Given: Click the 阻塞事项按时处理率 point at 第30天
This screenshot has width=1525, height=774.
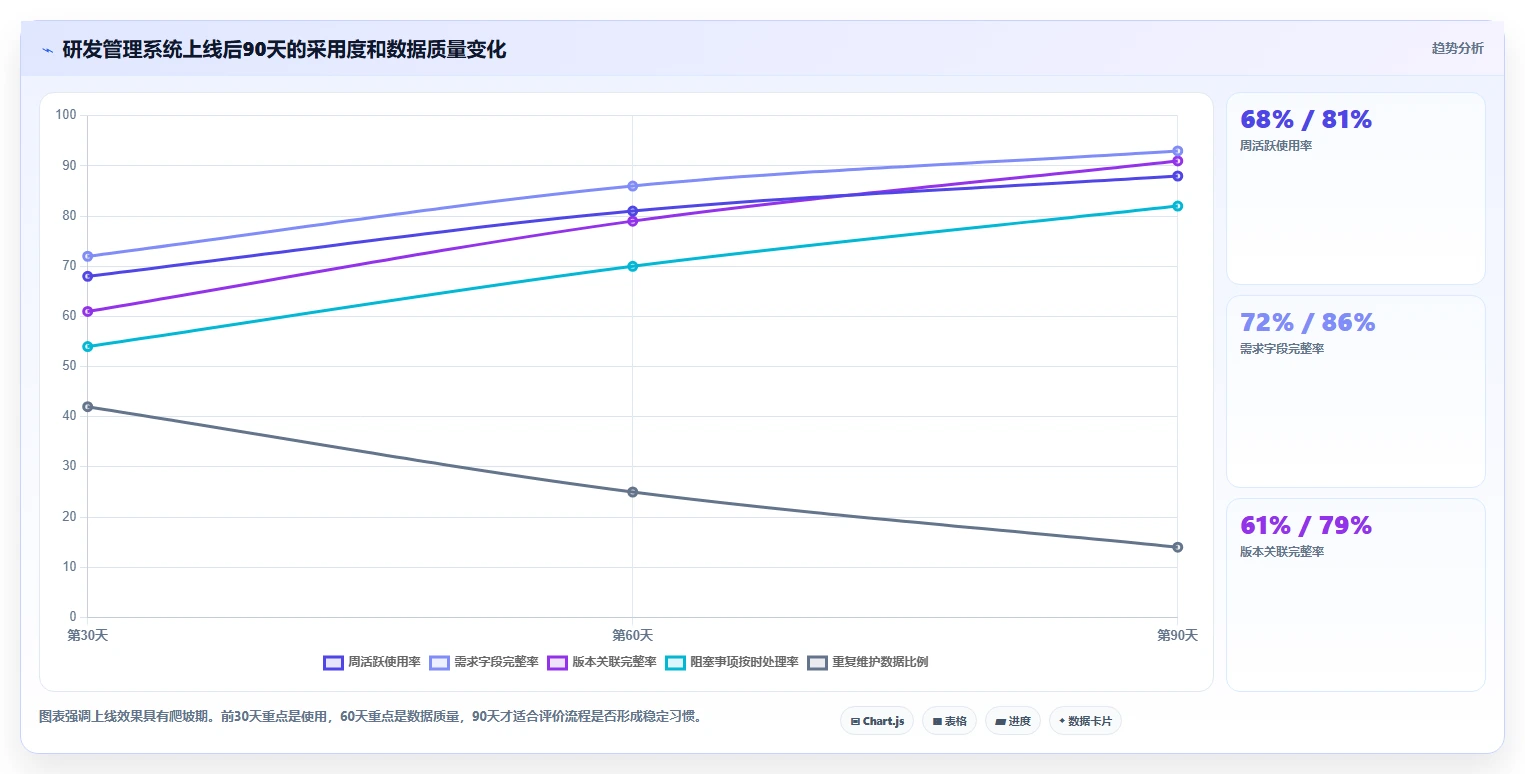Looking at the screenshot, I should [x=87, y=346].
